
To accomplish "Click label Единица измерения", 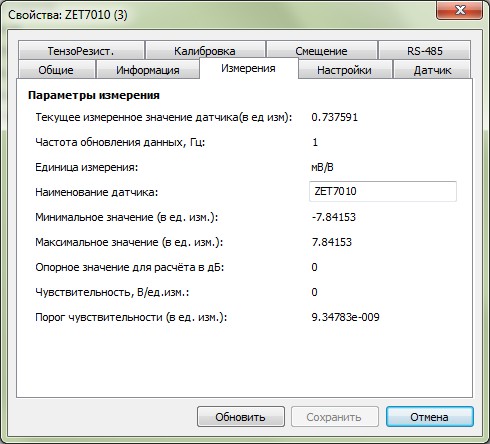I will pos(87,167).
